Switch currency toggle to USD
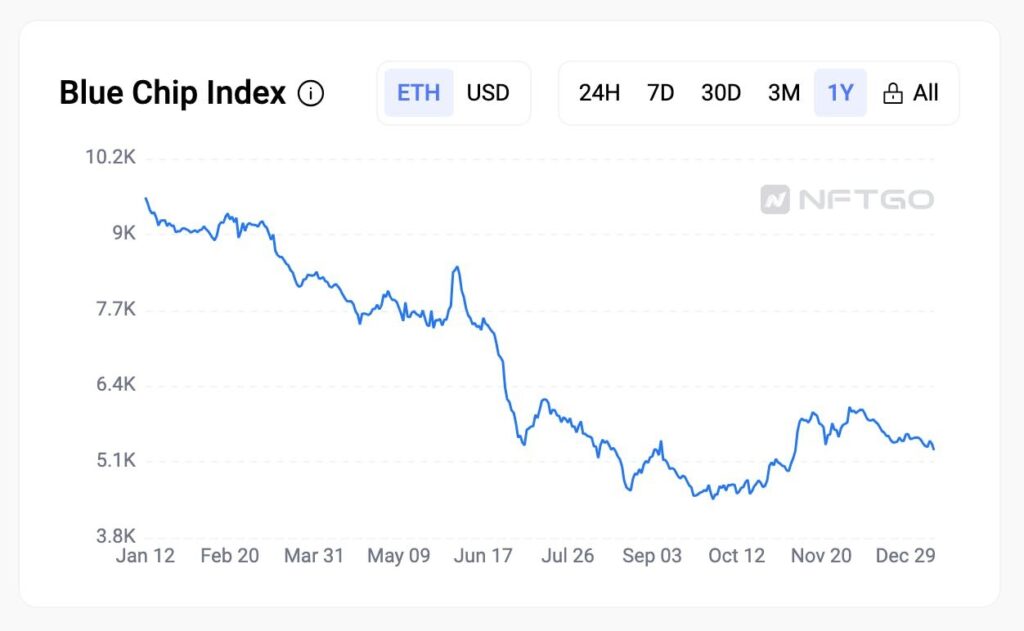 (x=488, y=93)
